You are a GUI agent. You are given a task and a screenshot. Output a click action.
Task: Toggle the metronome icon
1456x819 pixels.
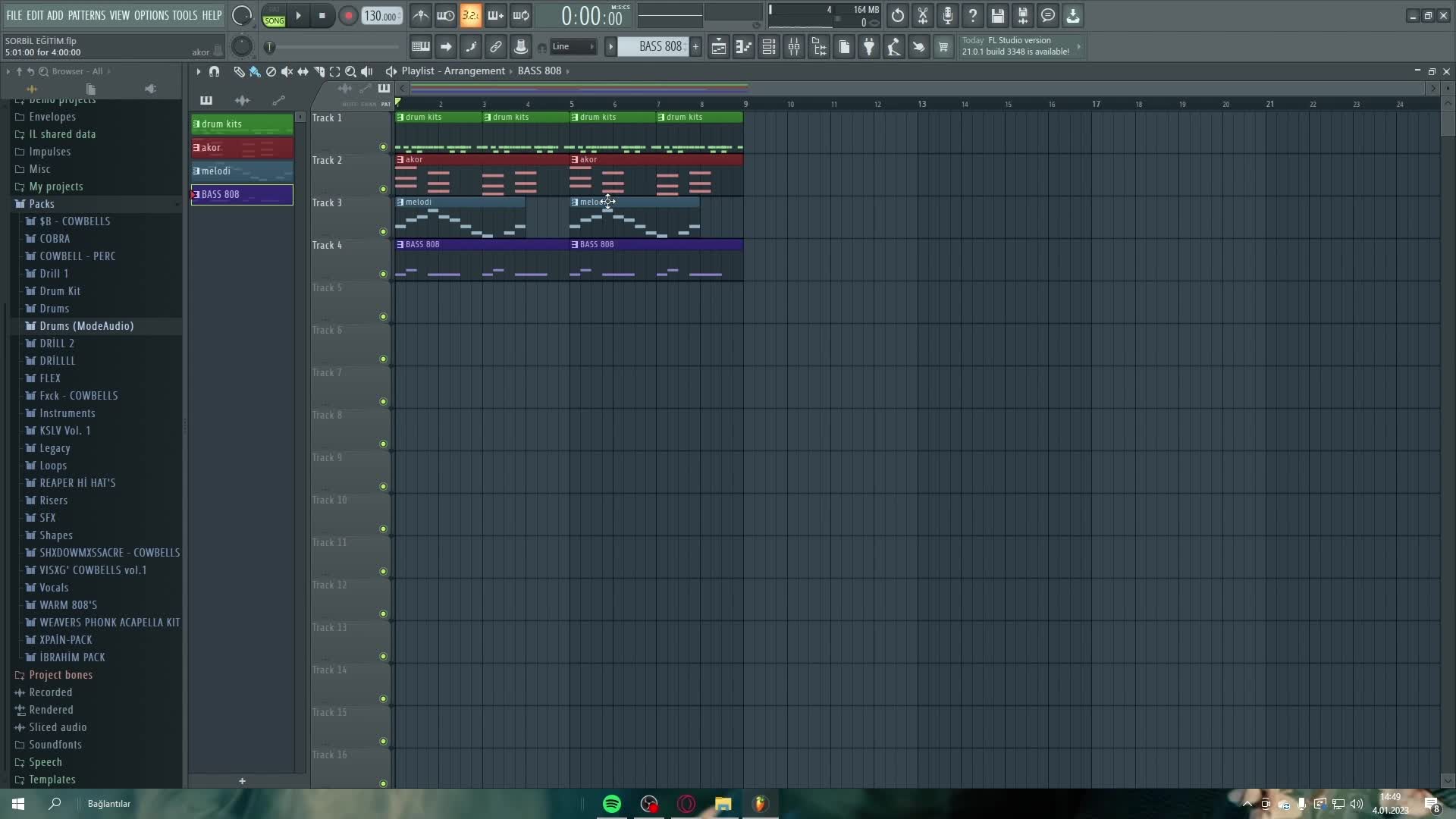421,15
